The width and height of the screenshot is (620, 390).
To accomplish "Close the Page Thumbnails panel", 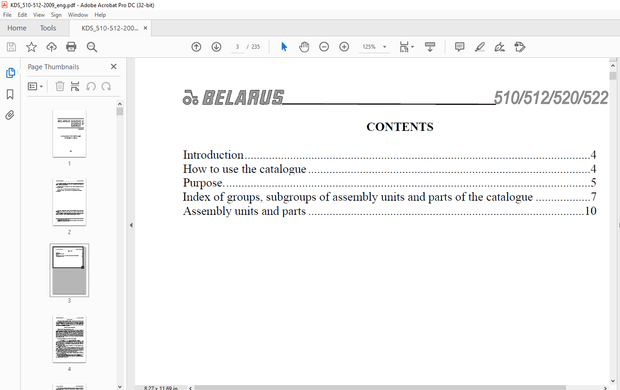I will [113, 66].
